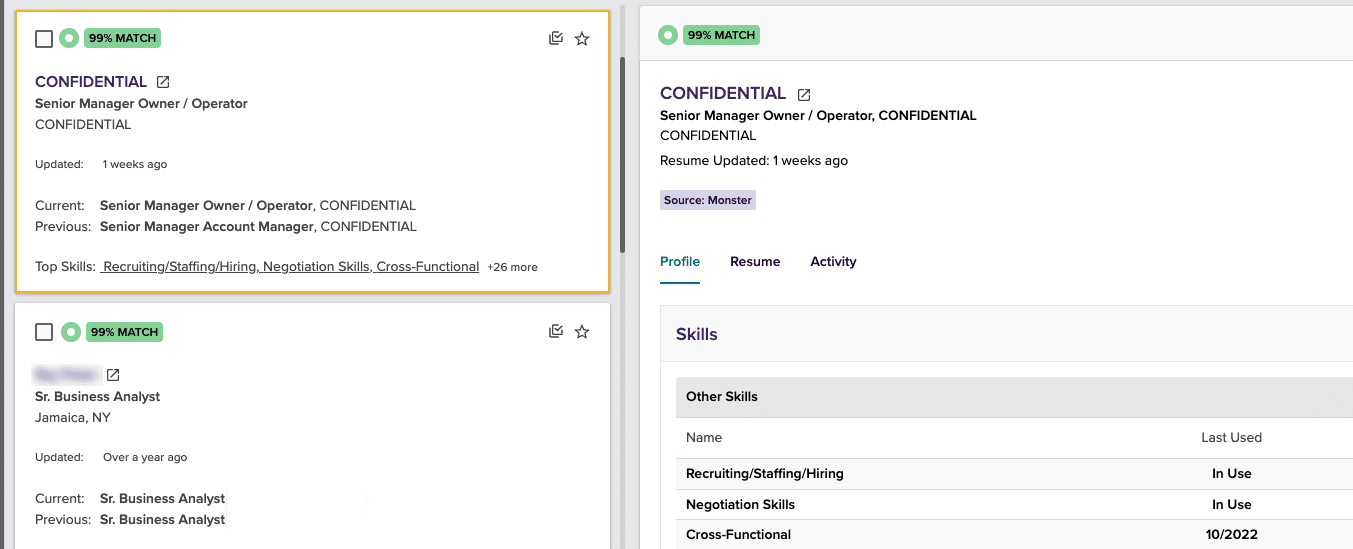Click green status circle on first candidate card
Image resolution: width=1353 pixels, height=549 pixels.
coord(69,39)
